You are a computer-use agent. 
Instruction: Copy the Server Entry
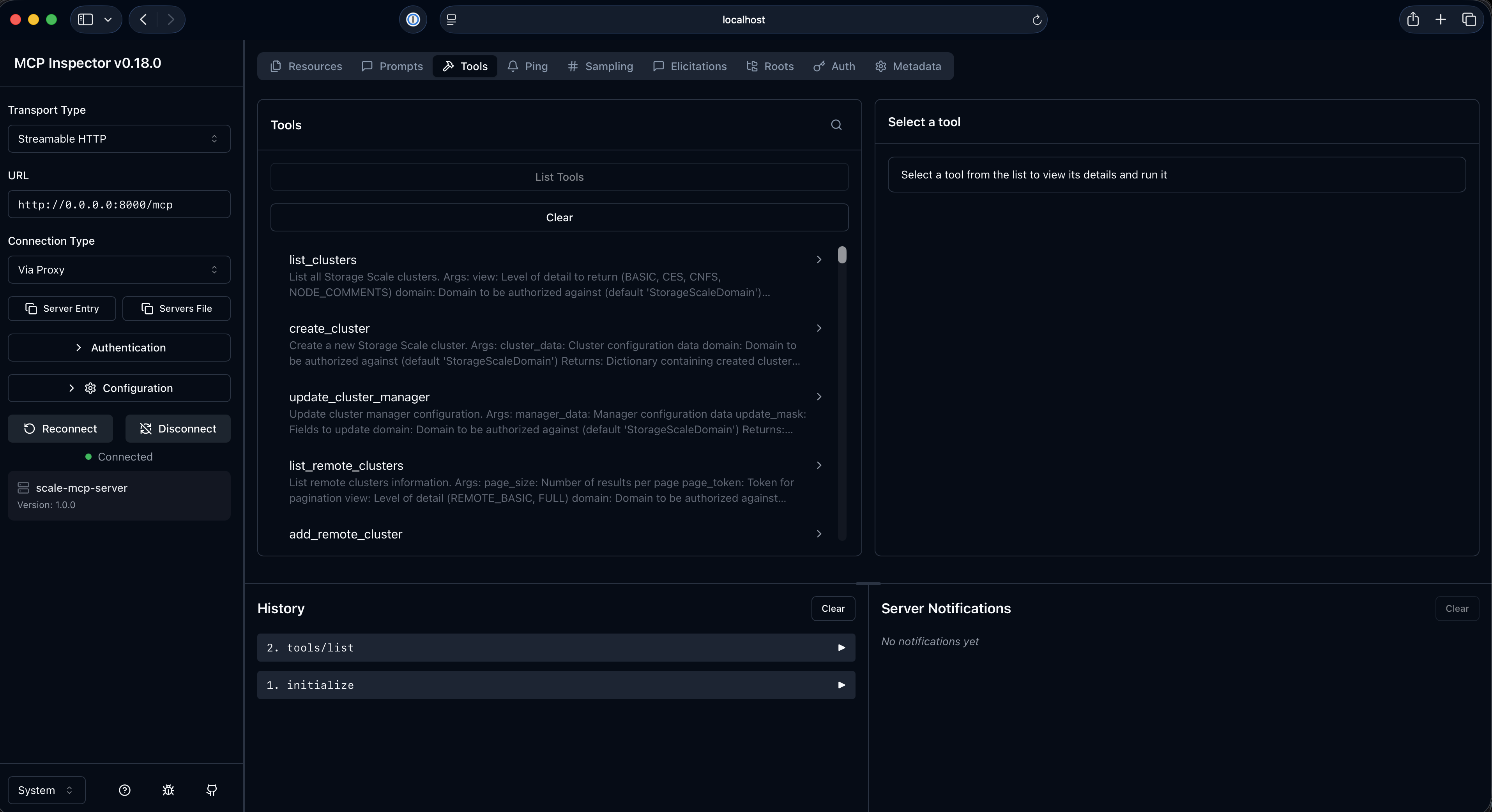pyautogui.click(x=62, y=308)
